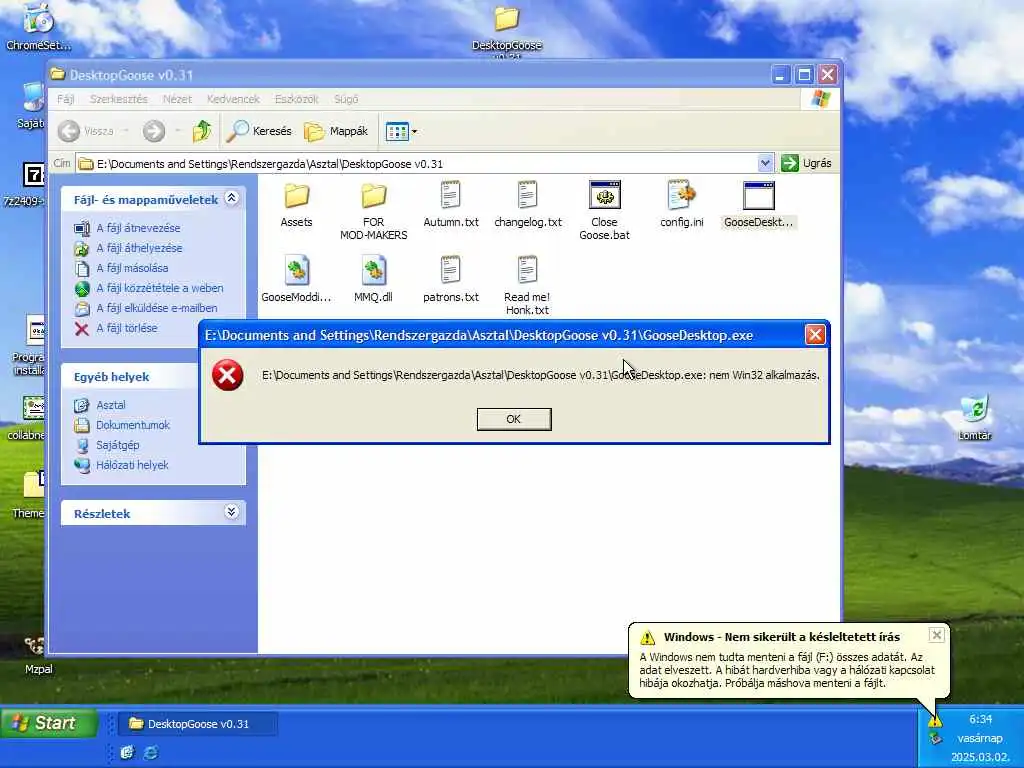This screenshot has height=768, width=1024.
Task: Toggle the Mappák folders pane
Action: click(336, 131)
